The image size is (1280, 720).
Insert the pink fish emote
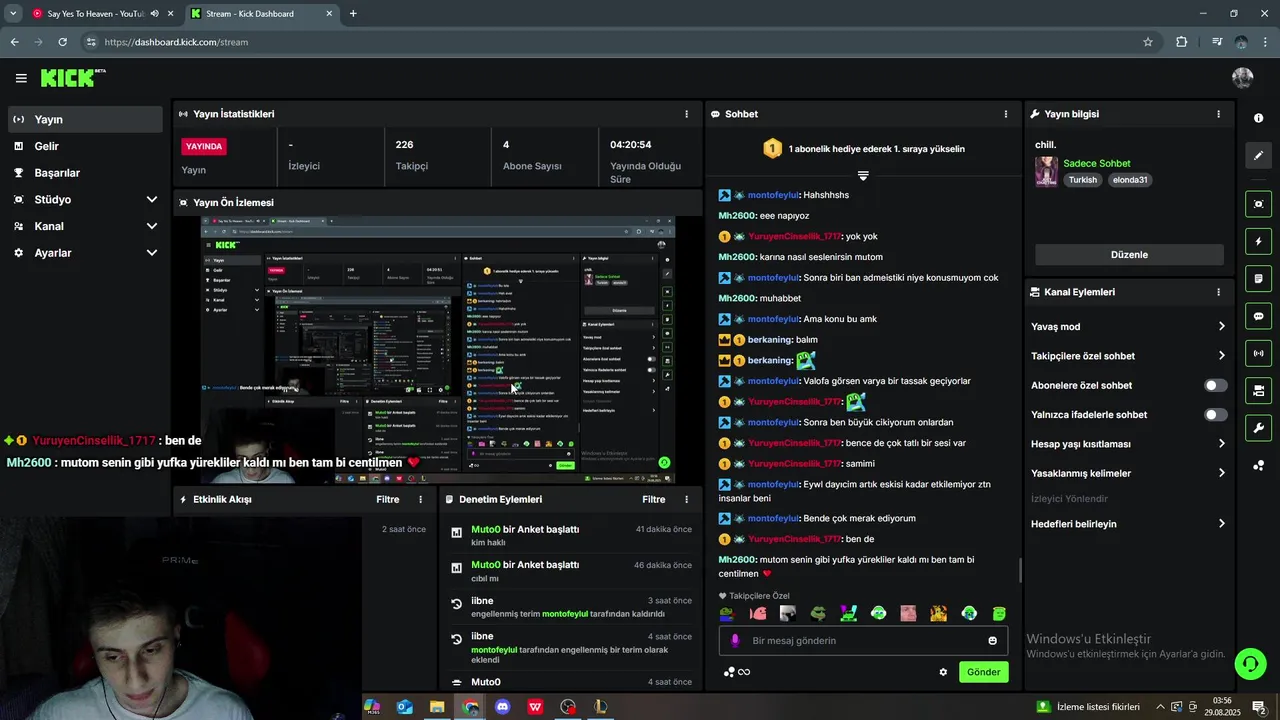click(x=758, y=613)
